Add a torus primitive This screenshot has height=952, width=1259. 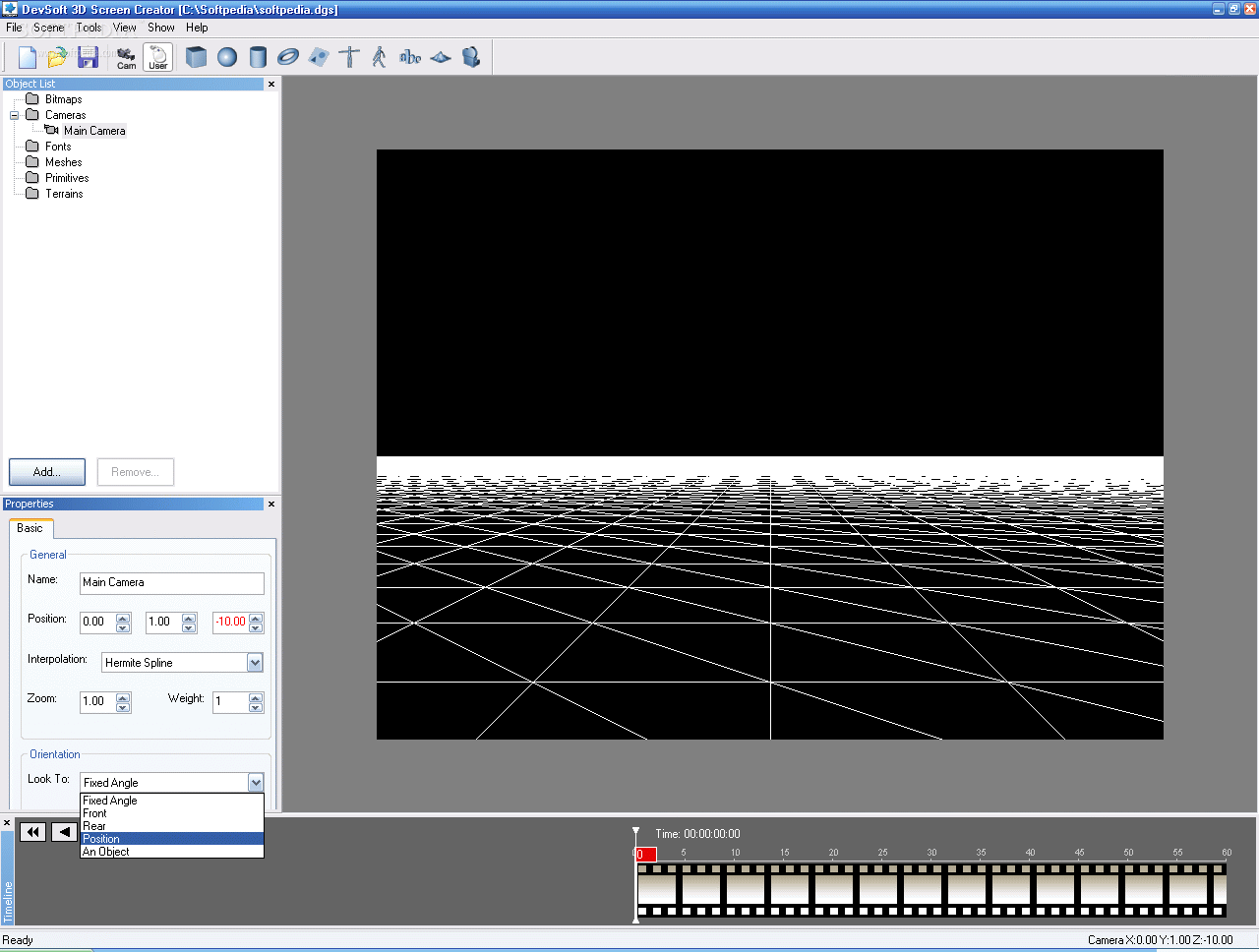288,57
